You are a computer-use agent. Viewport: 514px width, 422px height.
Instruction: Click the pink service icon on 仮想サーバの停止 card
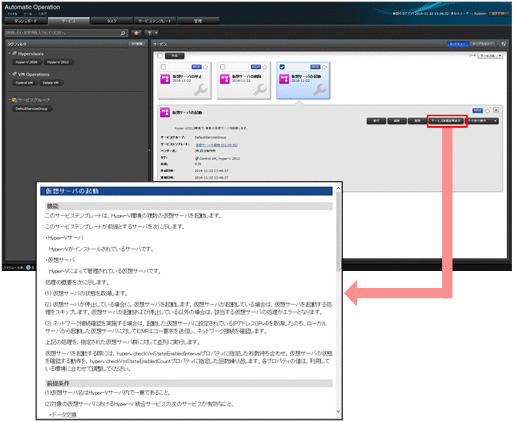(165, 79)
